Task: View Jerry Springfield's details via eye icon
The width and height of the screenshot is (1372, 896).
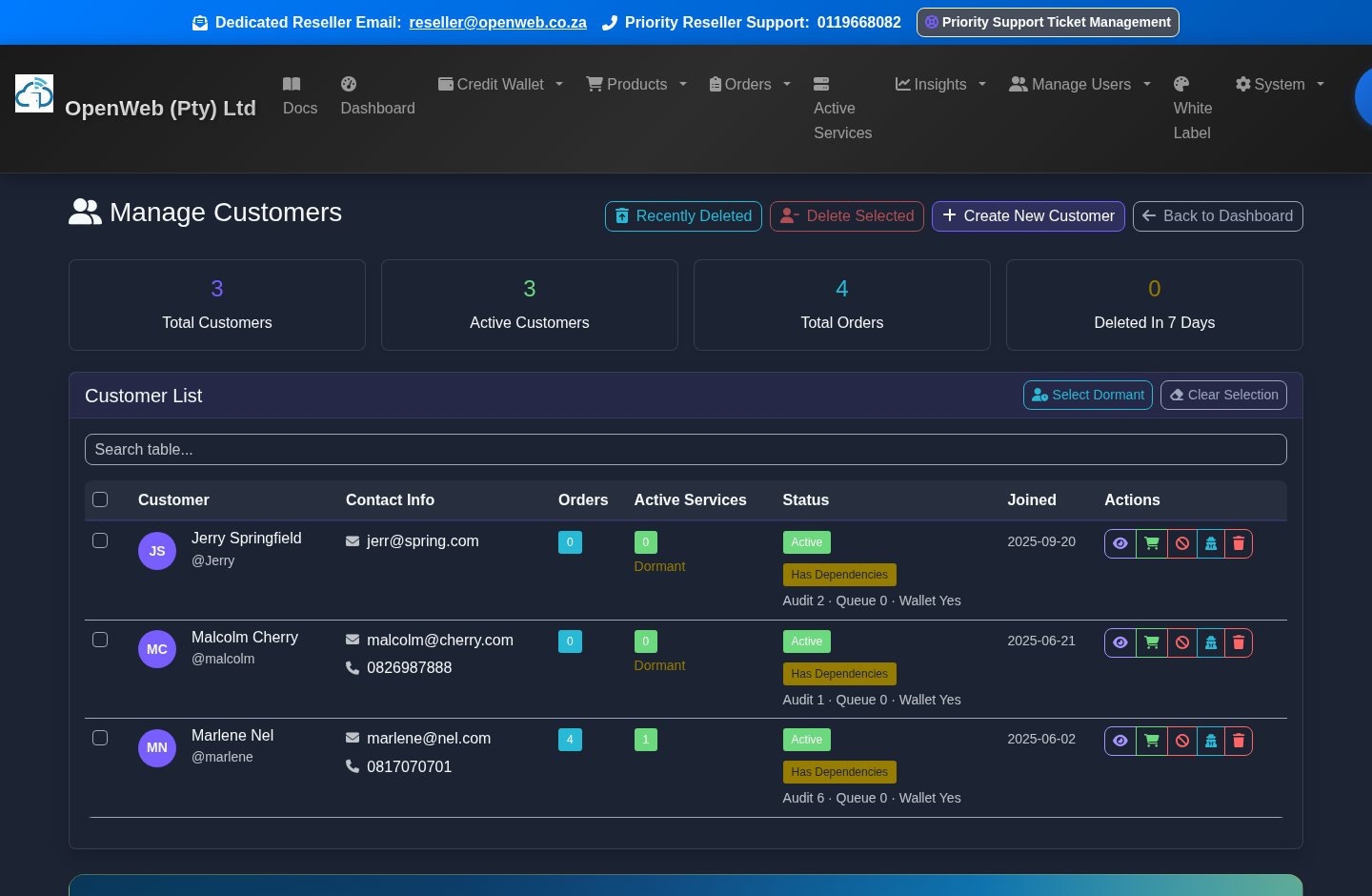Action: [x=1120, y=543]
